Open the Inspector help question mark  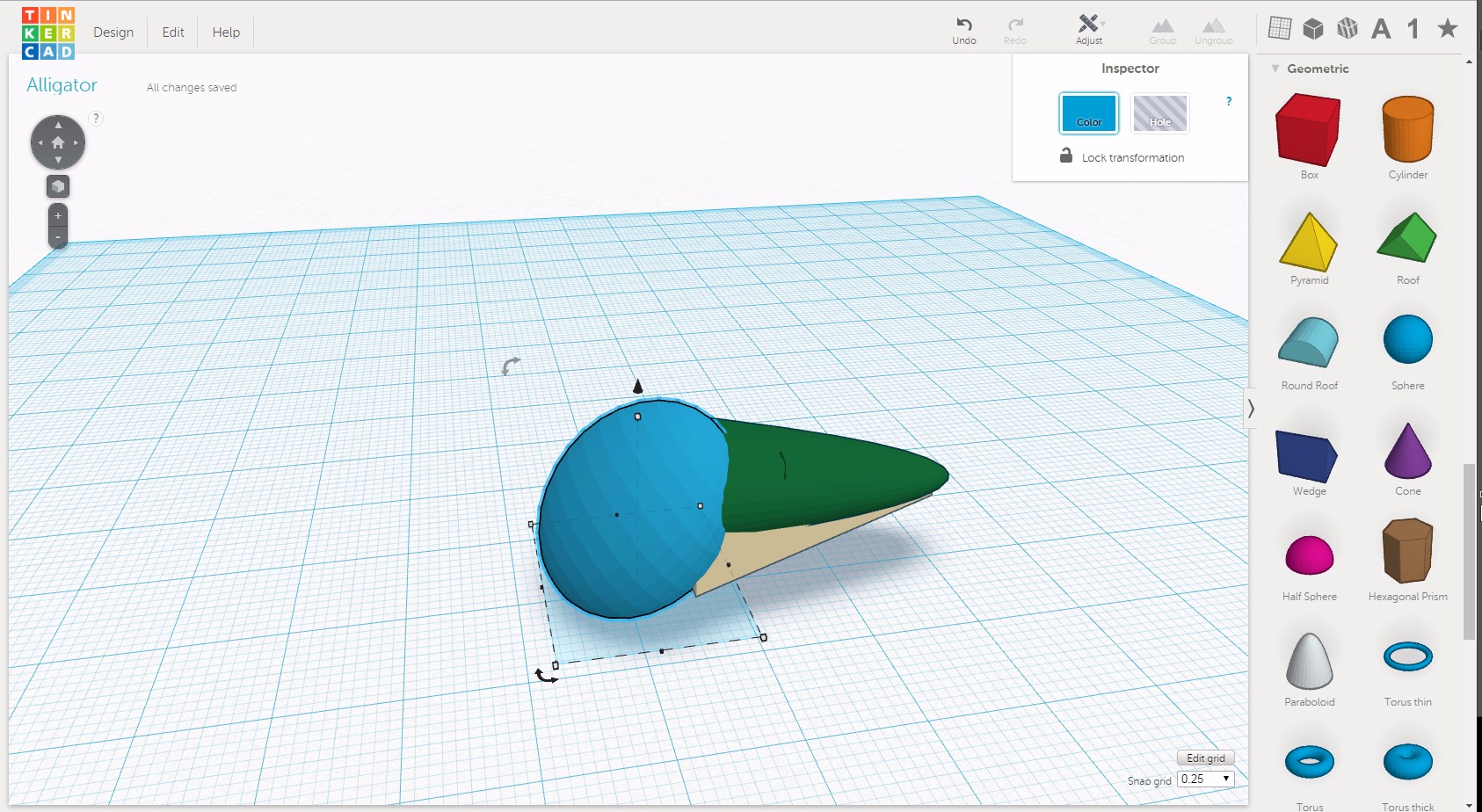(1229, 101)
